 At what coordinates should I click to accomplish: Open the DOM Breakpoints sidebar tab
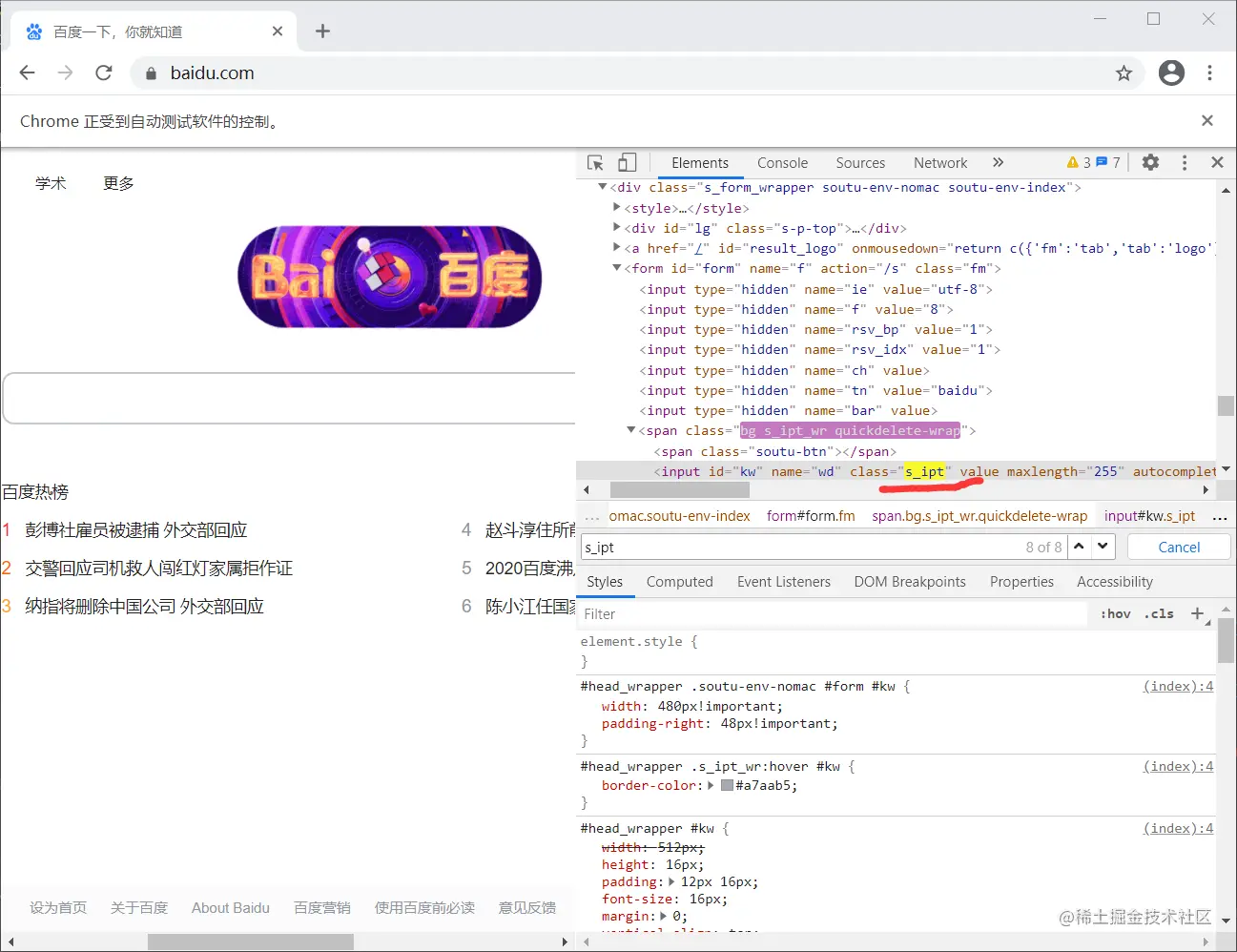tap(910, 582)
